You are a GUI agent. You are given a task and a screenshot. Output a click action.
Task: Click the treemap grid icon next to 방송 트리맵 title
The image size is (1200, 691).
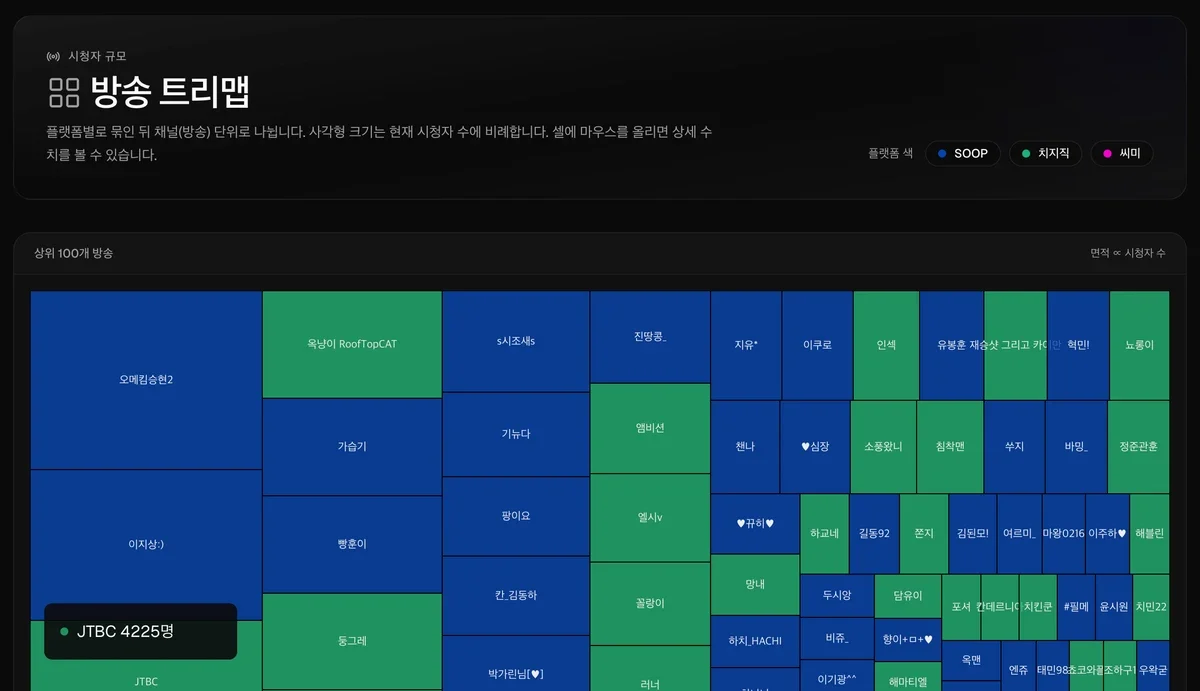[62, 91]
